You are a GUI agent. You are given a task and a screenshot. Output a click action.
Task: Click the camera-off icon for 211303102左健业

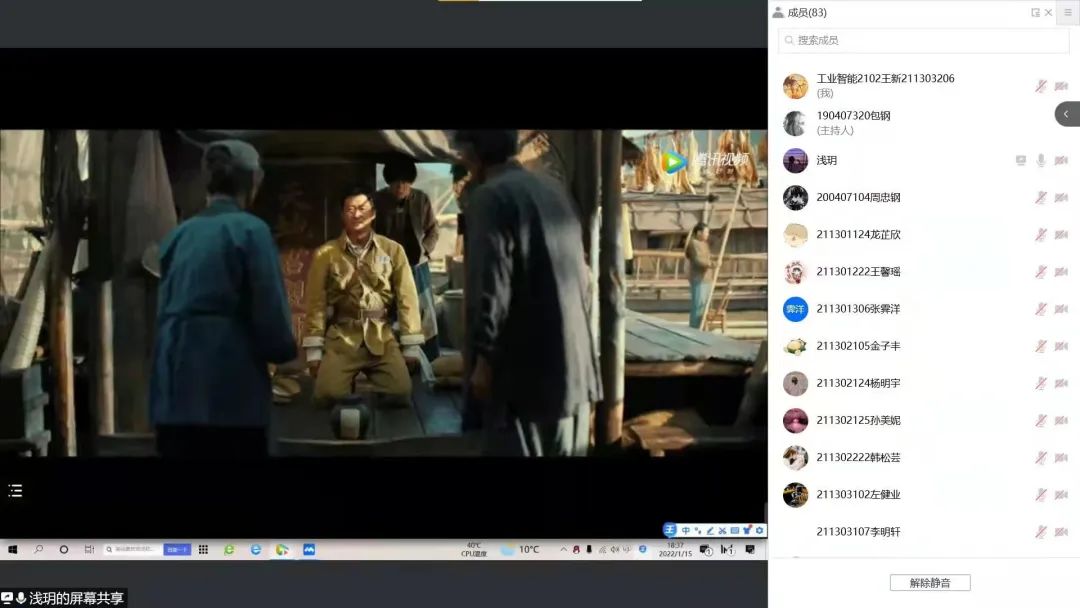(1061, 495)
